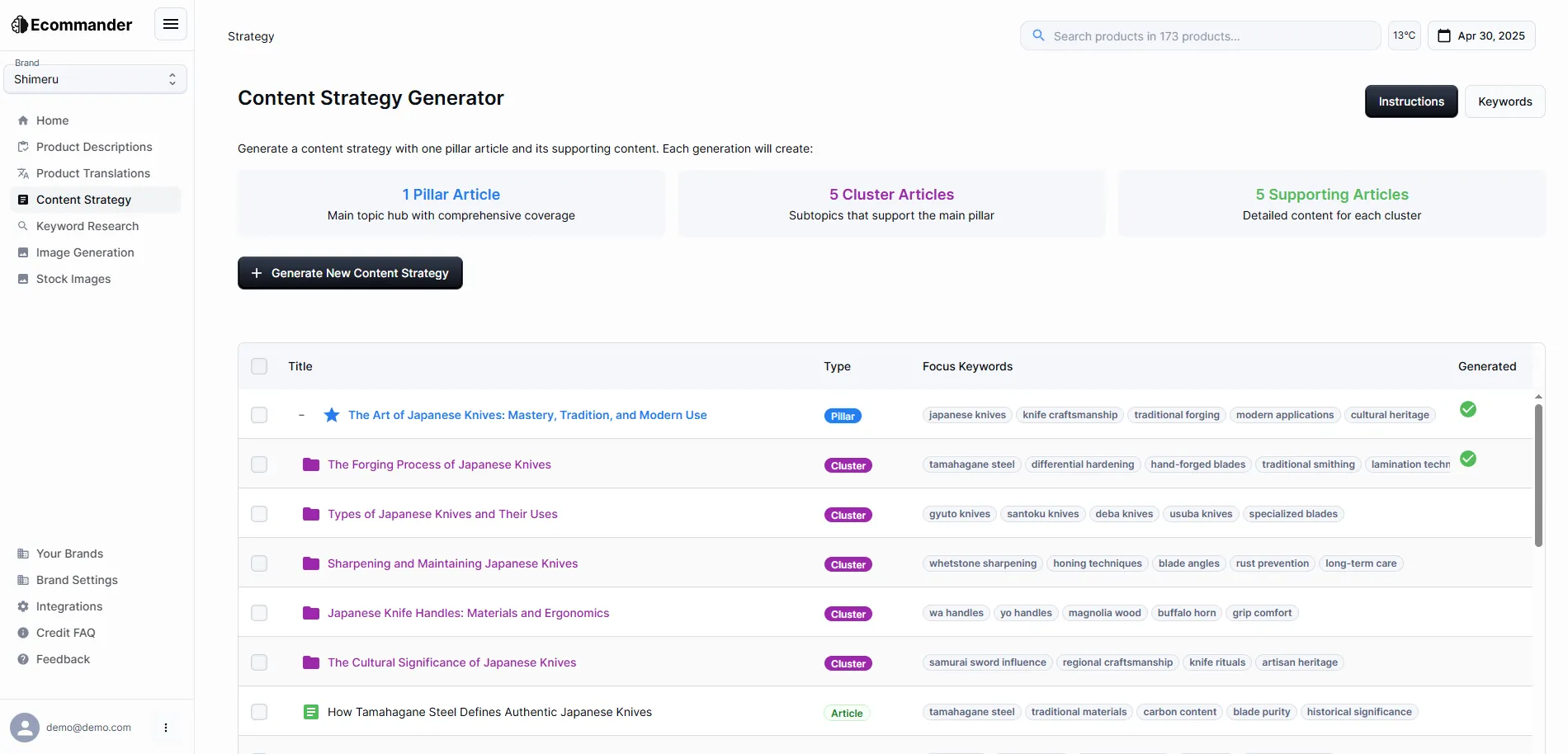Open the calendar date picker icon
Screen dimensions: 1568x754
[1444, 36]
